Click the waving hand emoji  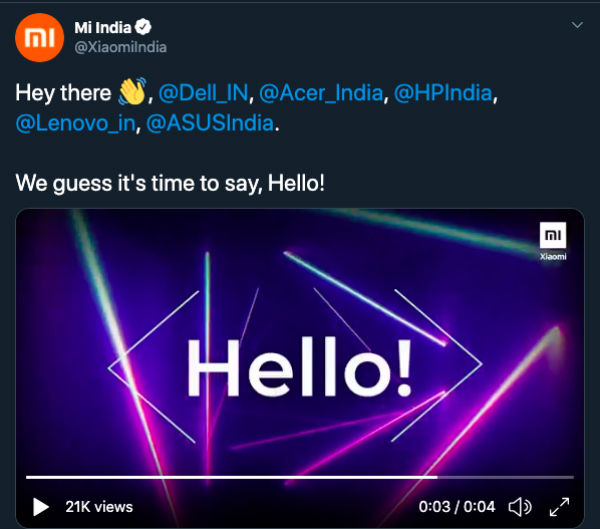(x=132, y=91)
